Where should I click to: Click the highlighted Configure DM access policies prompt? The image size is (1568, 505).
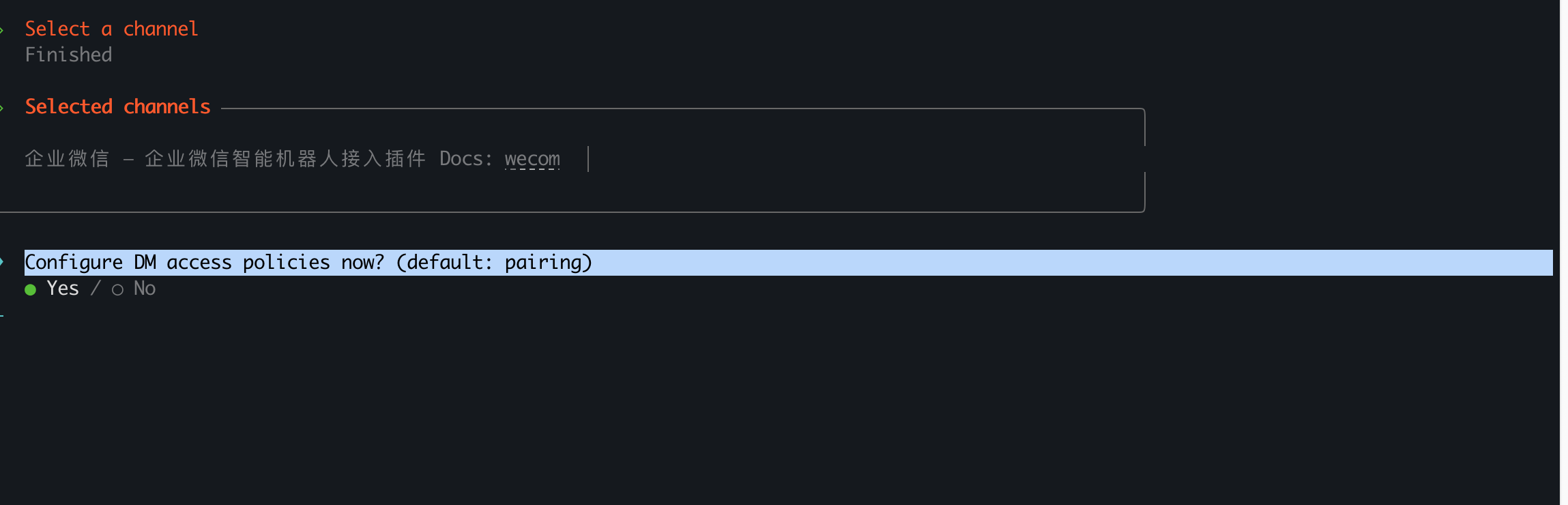click(x=789, y=263)
